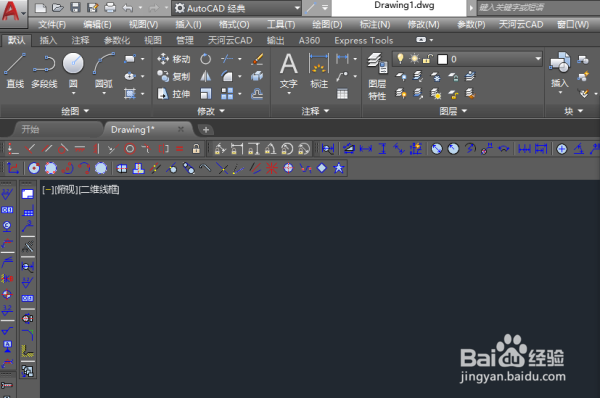Expand the 修改 panel
The height and width of the screenshot is (398, 600).
(211, 111)
